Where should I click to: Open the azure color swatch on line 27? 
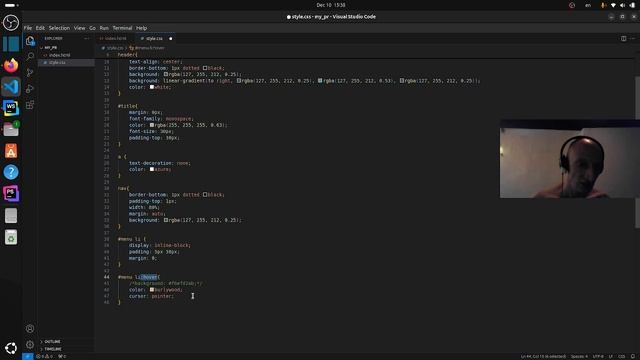152,169
